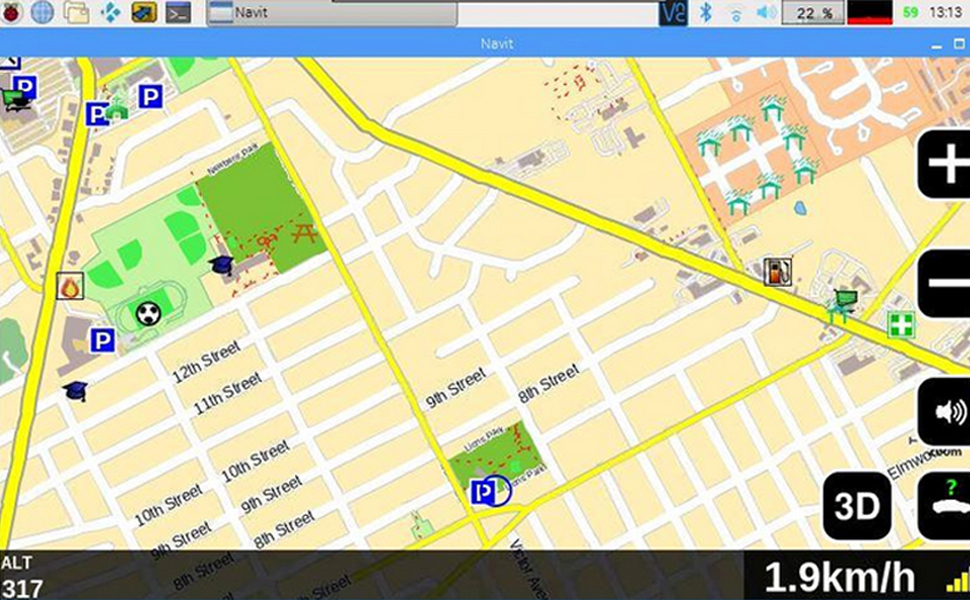Click the 11th Street label

[228, 393]
